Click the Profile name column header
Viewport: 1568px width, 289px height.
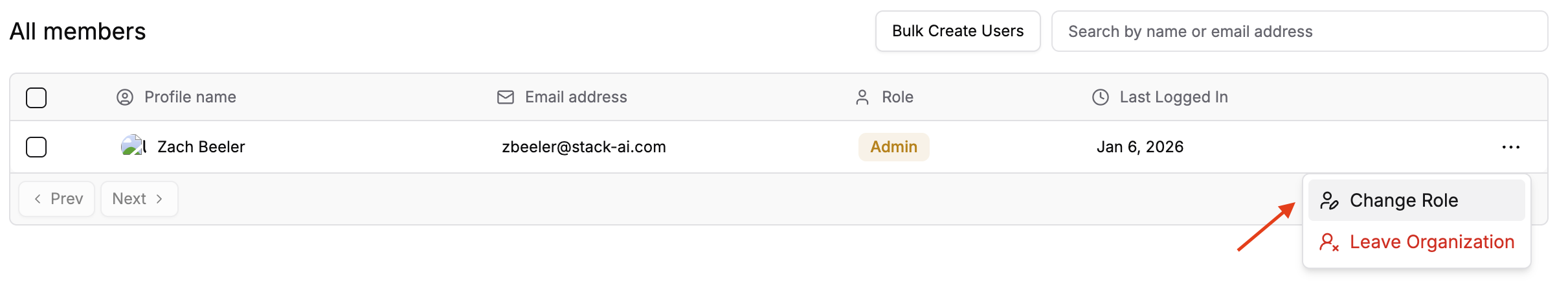(x=190, y=97)
